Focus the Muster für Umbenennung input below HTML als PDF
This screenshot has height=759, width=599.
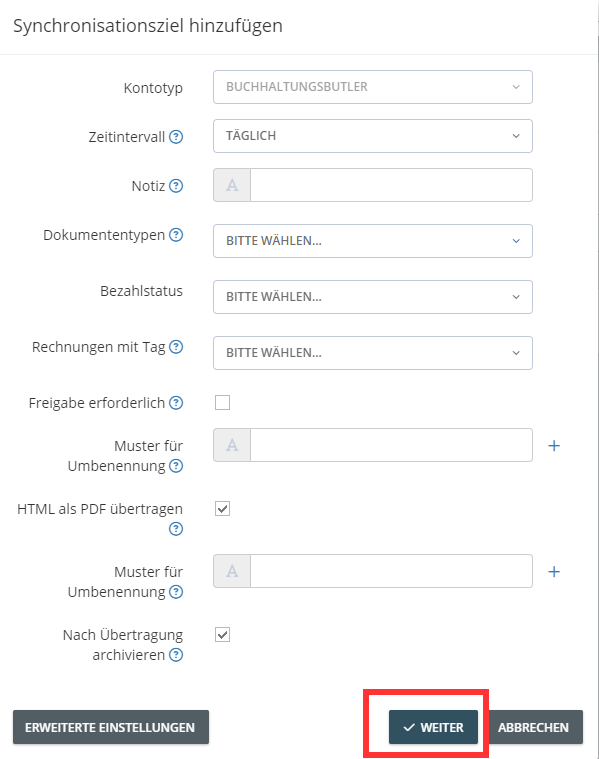pos(391,571)
